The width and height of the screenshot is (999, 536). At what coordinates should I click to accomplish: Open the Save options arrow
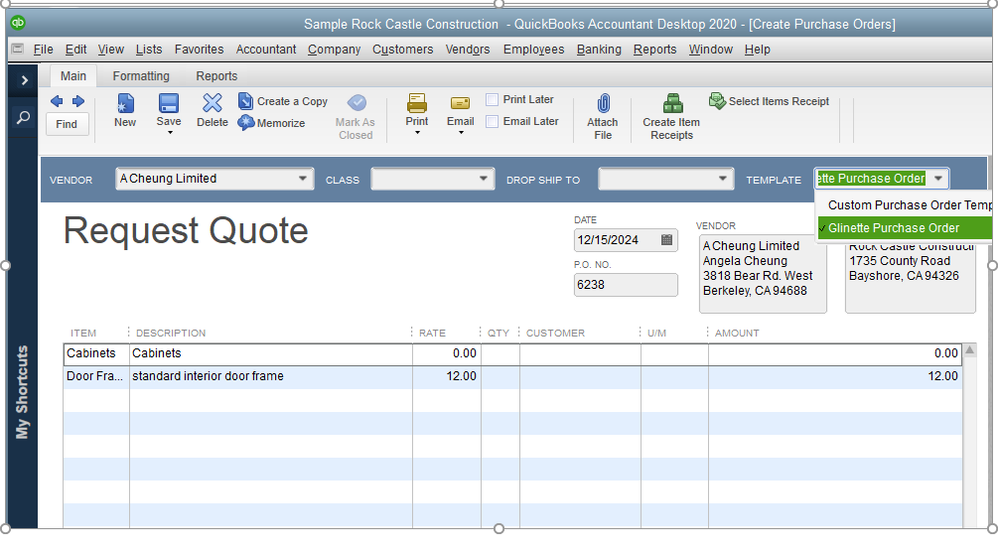[x=169, y=133]
